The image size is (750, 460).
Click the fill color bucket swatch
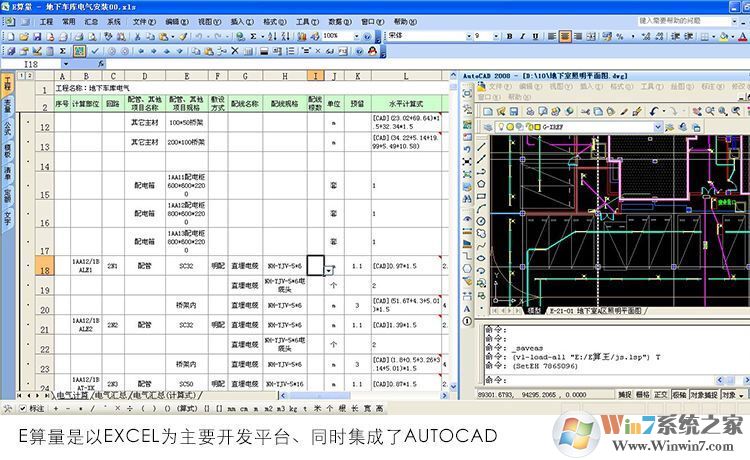(724, 36)
